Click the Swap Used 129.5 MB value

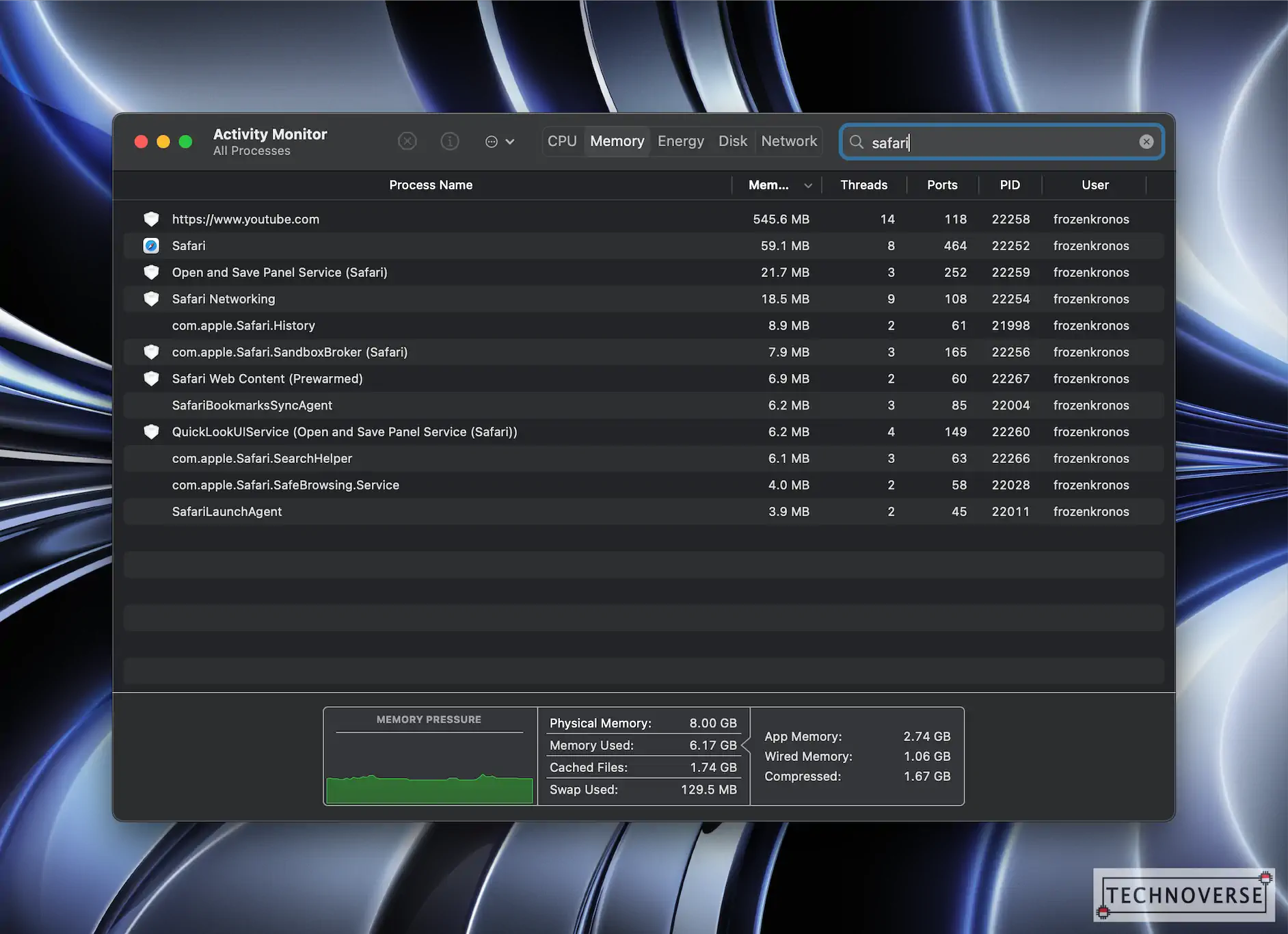pos(709,790)
